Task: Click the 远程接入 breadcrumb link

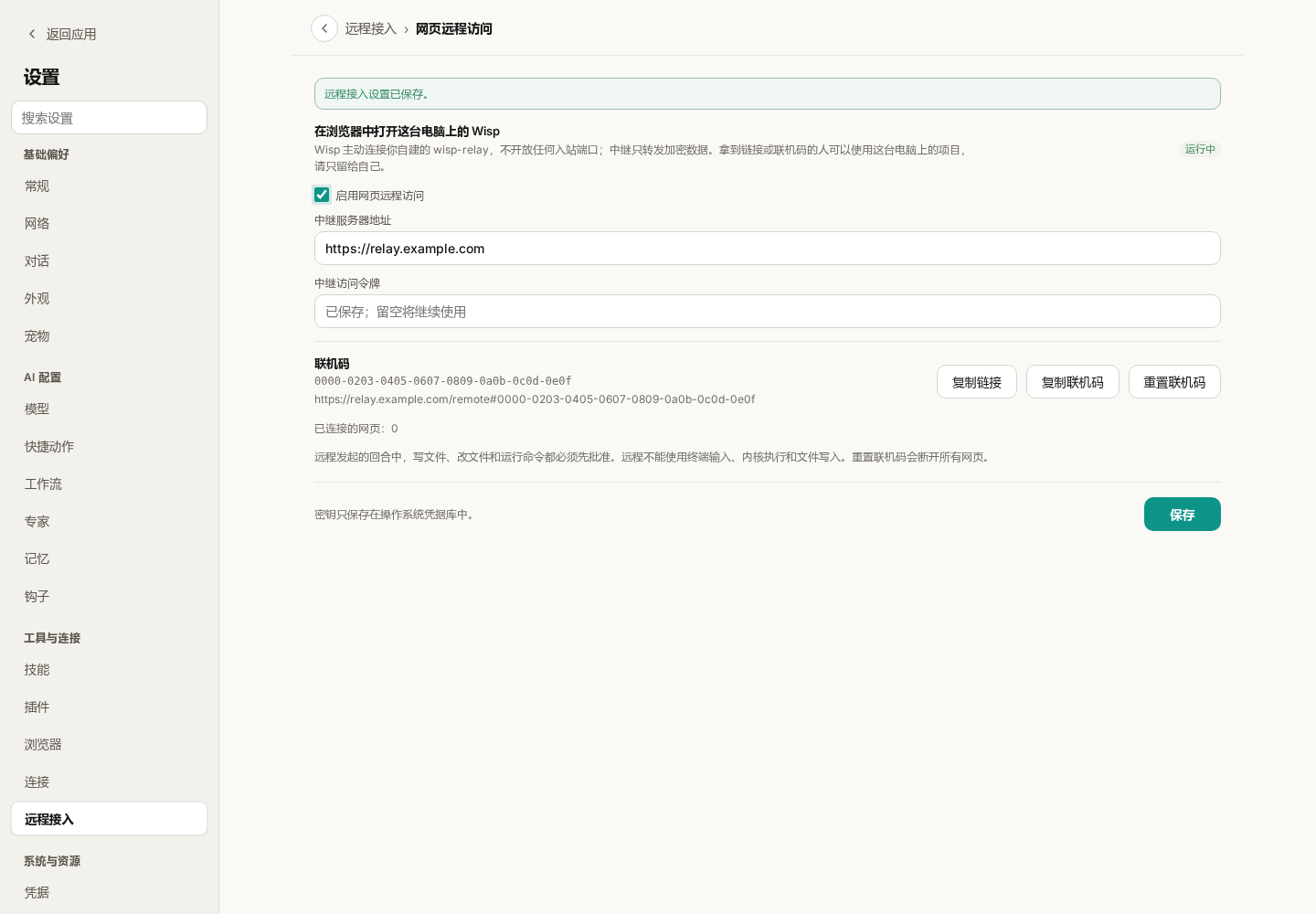Action: [370, 28]
